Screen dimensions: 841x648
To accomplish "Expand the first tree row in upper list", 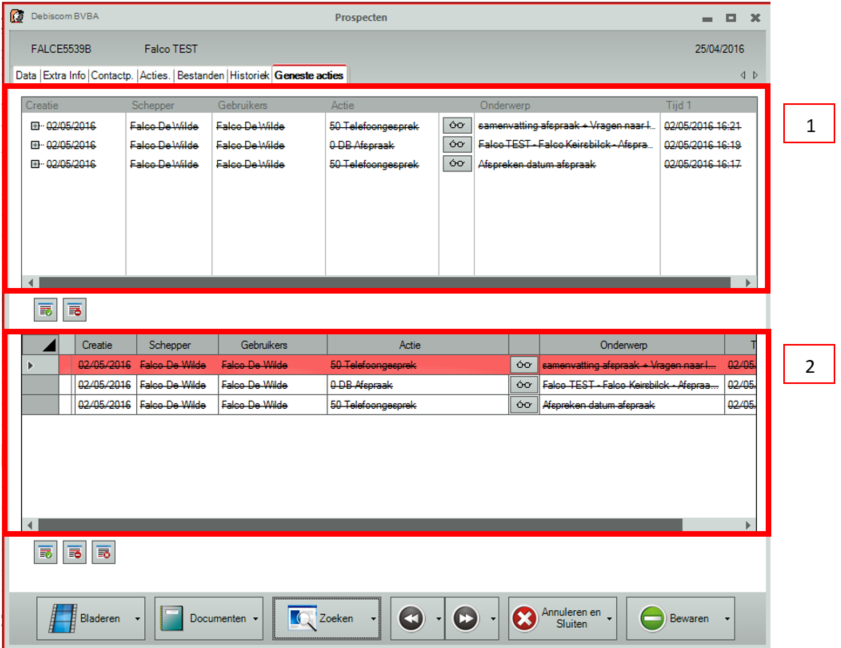I will tap(35, 126).
